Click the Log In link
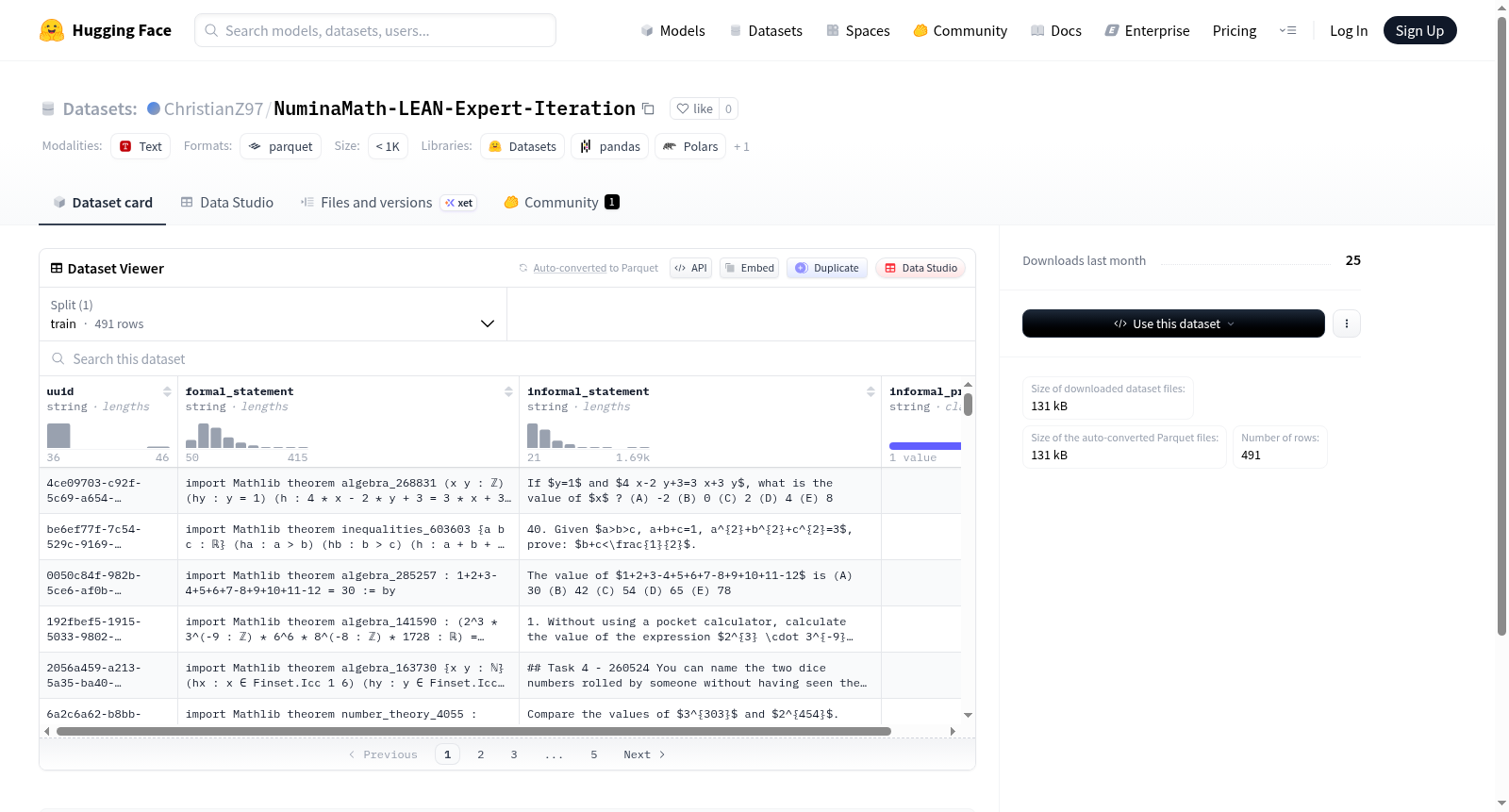 (1349, 30)
